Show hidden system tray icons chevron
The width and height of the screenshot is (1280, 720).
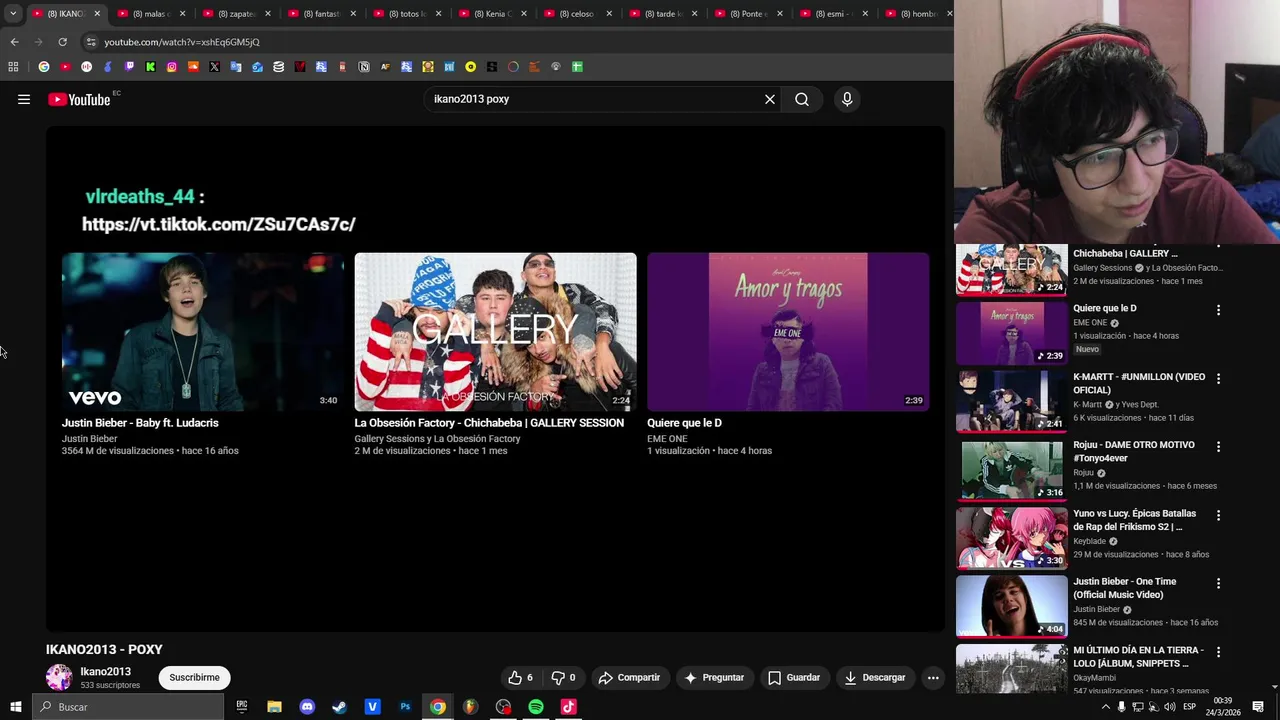1105,707
